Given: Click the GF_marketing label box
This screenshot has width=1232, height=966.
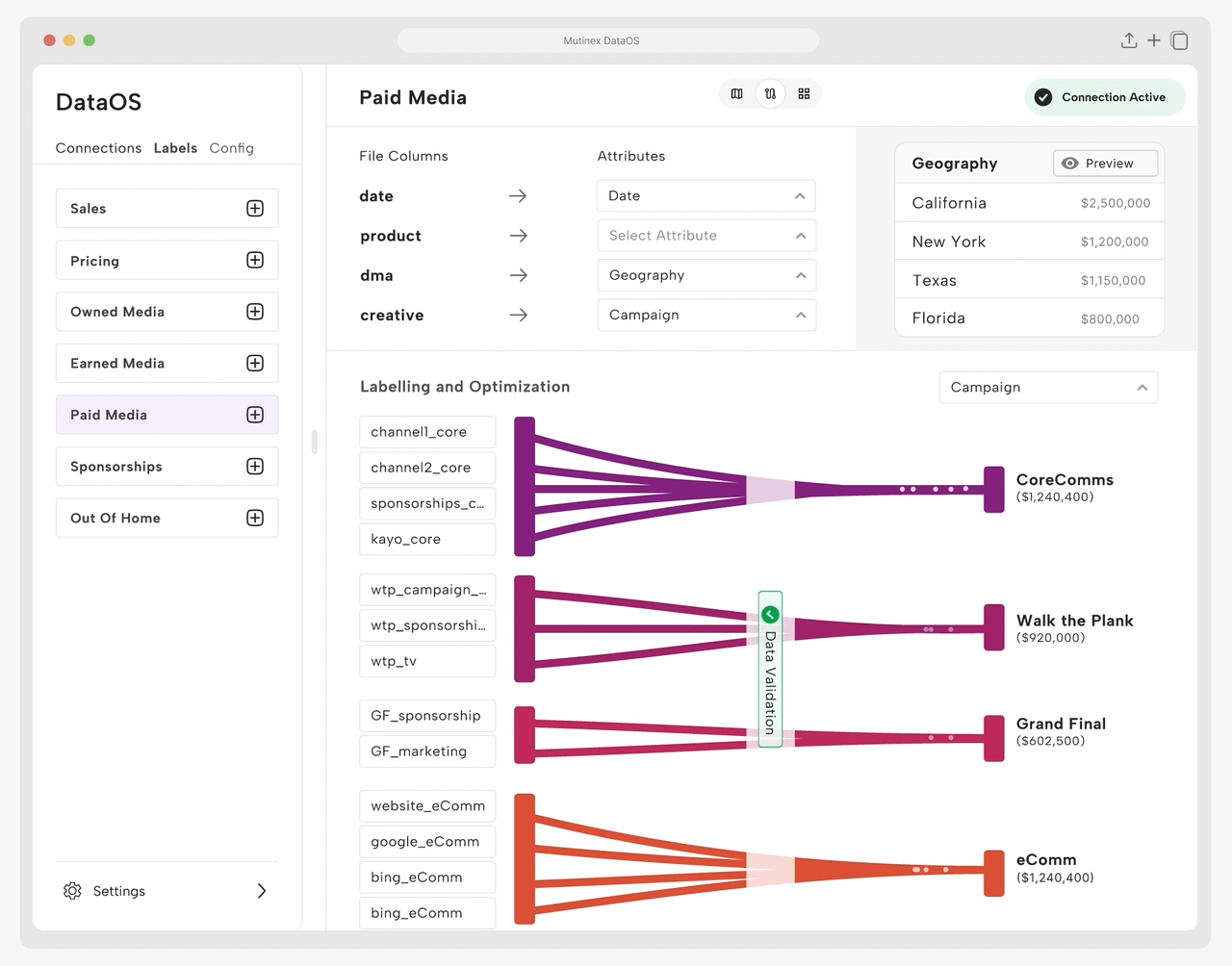Looking at the screenshot, I should pyautogui.click(x=427, y=751).
